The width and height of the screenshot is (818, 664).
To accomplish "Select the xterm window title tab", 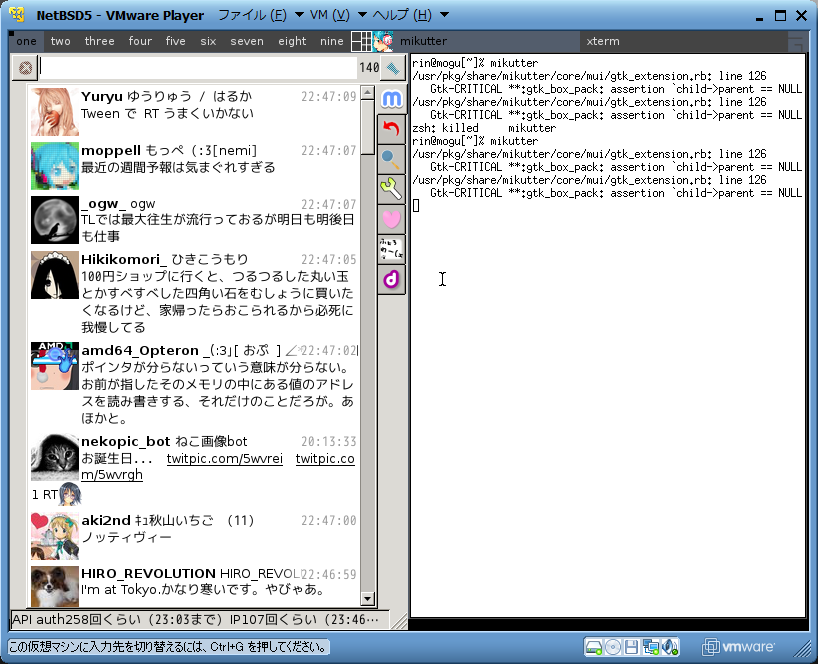I will click(683, 41).
